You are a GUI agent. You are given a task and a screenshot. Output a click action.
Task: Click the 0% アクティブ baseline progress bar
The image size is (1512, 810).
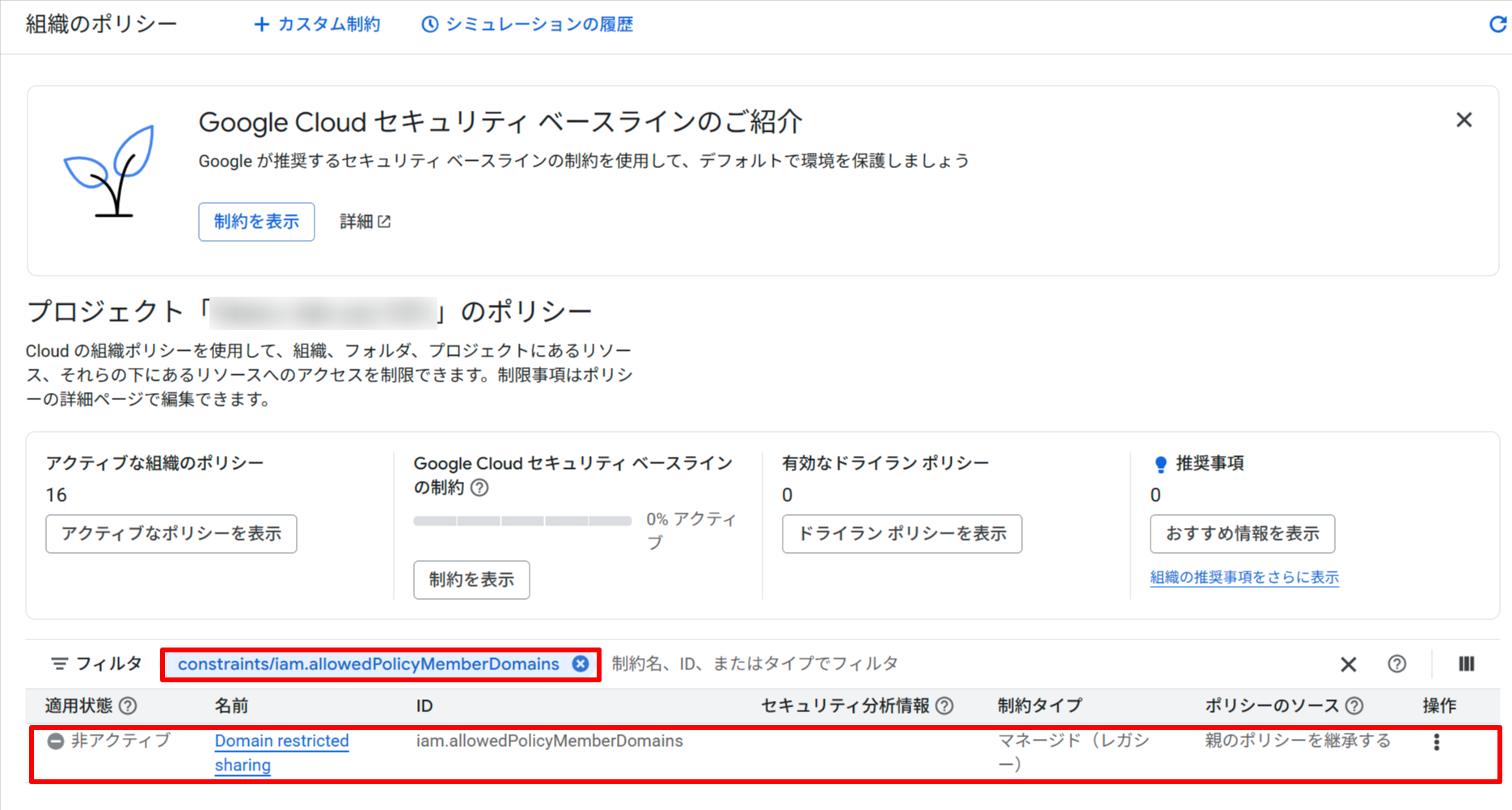(x=522, y=521)
